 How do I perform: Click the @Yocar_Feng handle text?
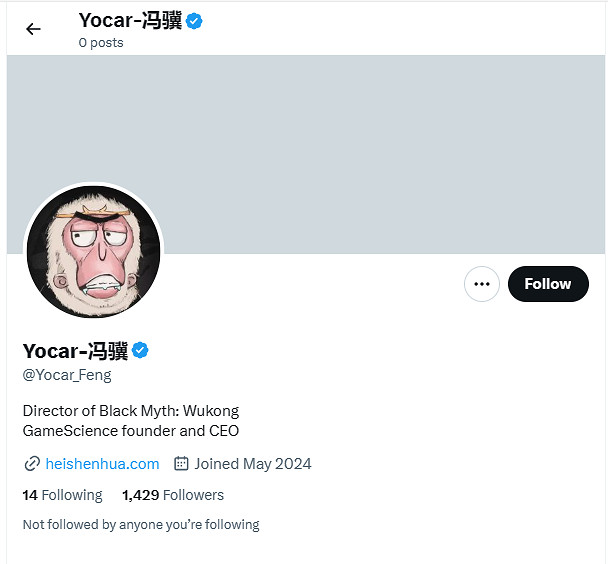pos(67,375)
